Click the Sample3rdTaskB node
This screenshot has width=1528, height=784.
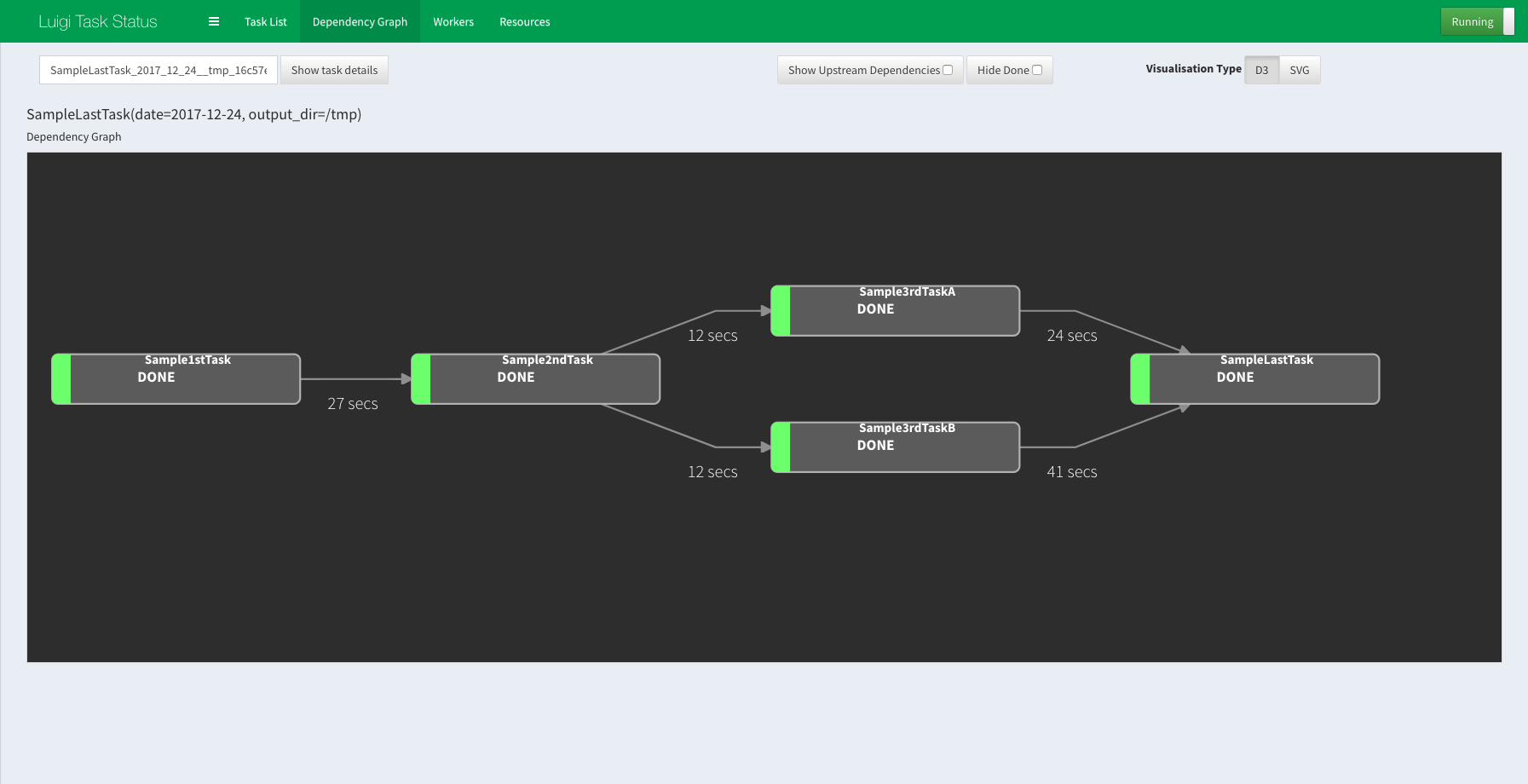(x=895, y=446)
